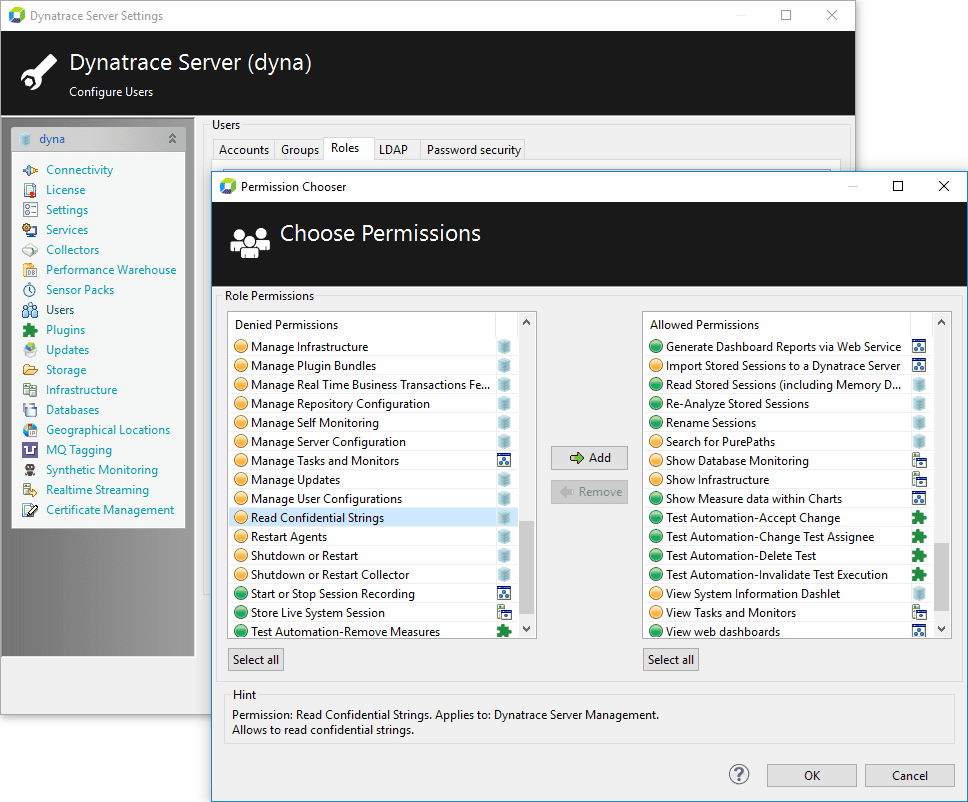
Task: Open the License section icon
Action: coord(30,190)
